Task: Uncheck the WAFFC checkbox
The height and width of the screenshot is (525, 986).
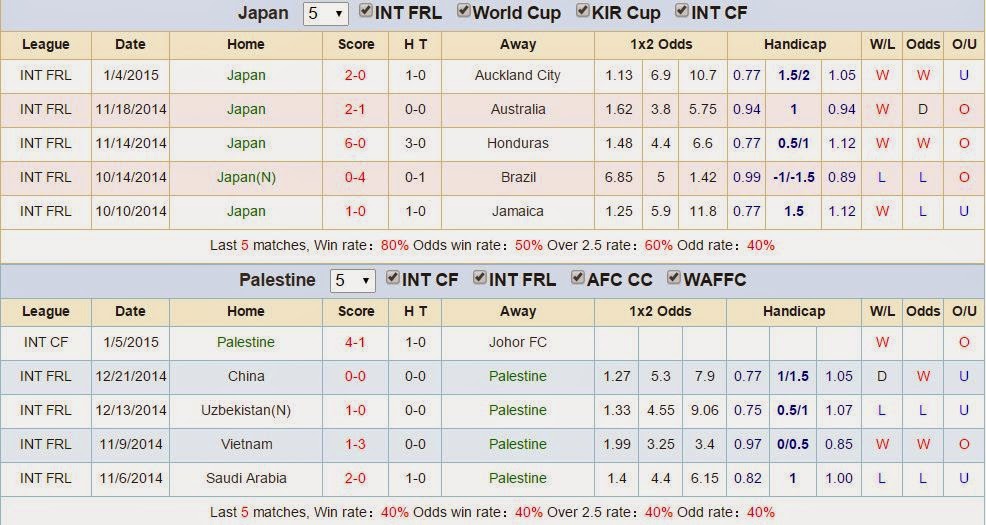Action: pyautogui.click(x=674, y=277)
